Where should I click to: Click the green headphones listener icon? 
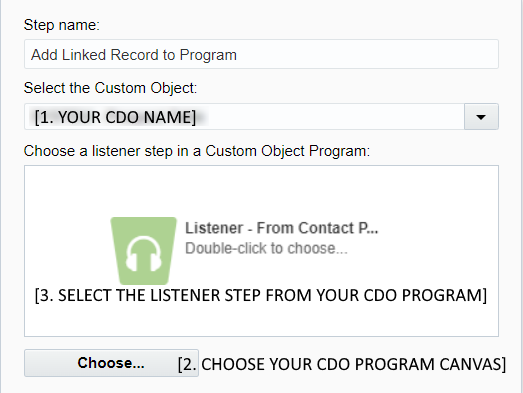[x=143, y=251]
